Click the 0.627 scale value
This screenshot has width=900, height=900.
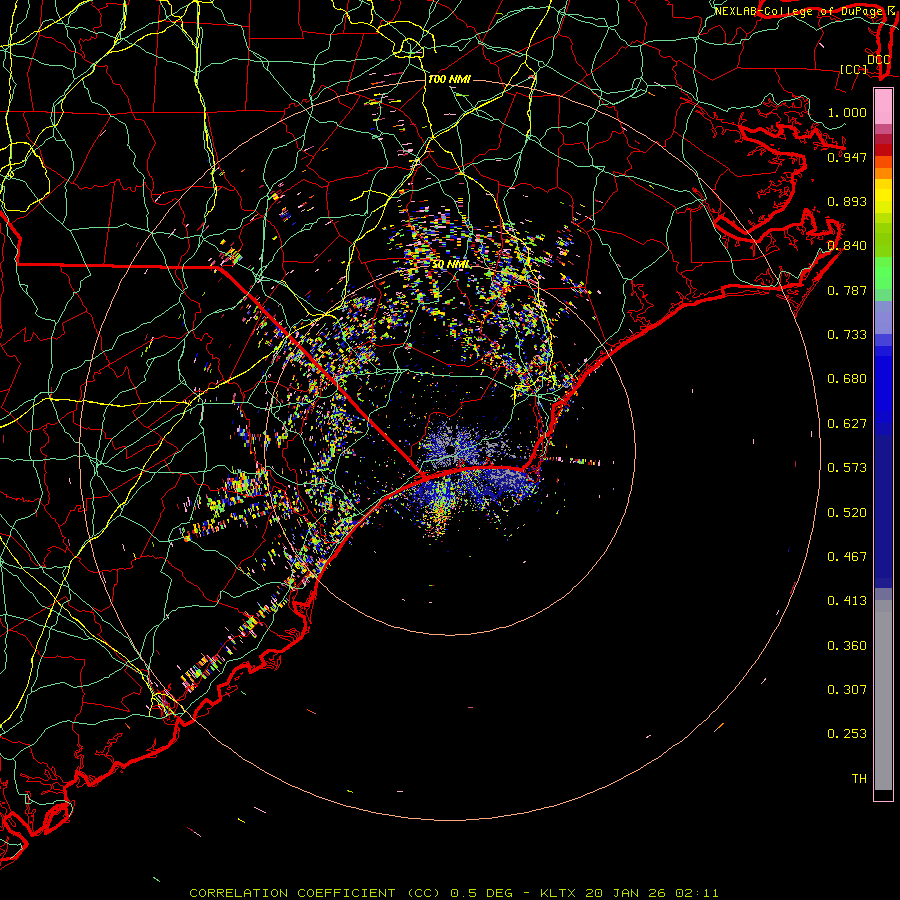[x=847, y=424]
